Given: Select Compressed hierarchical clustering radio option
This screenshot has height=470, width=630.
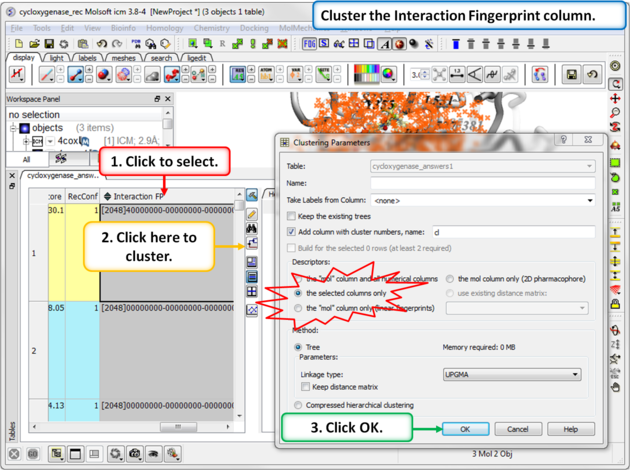Looking at the screenshot, I should click(x=298, y=405).
